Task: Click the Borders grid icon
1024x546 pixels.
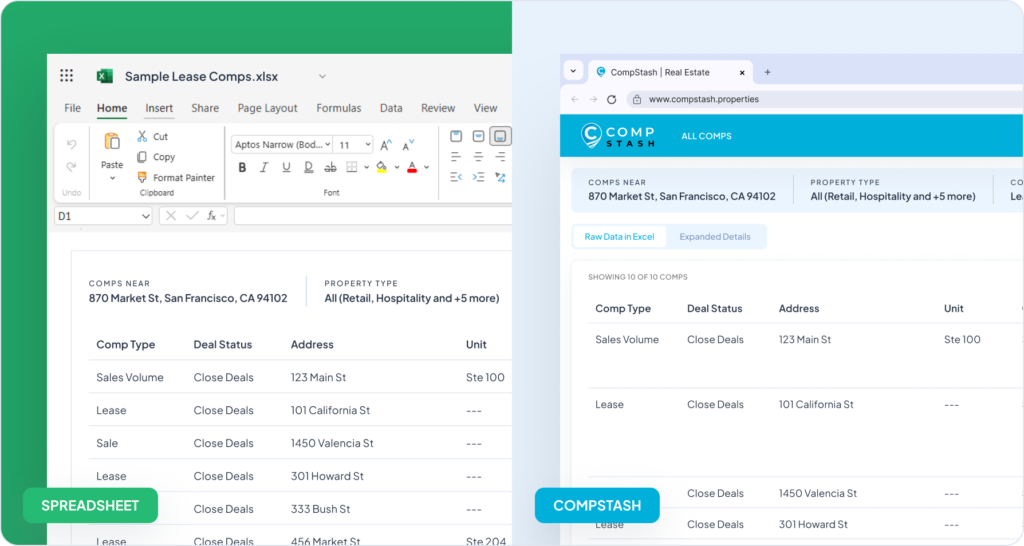Action: pos(351,167)
